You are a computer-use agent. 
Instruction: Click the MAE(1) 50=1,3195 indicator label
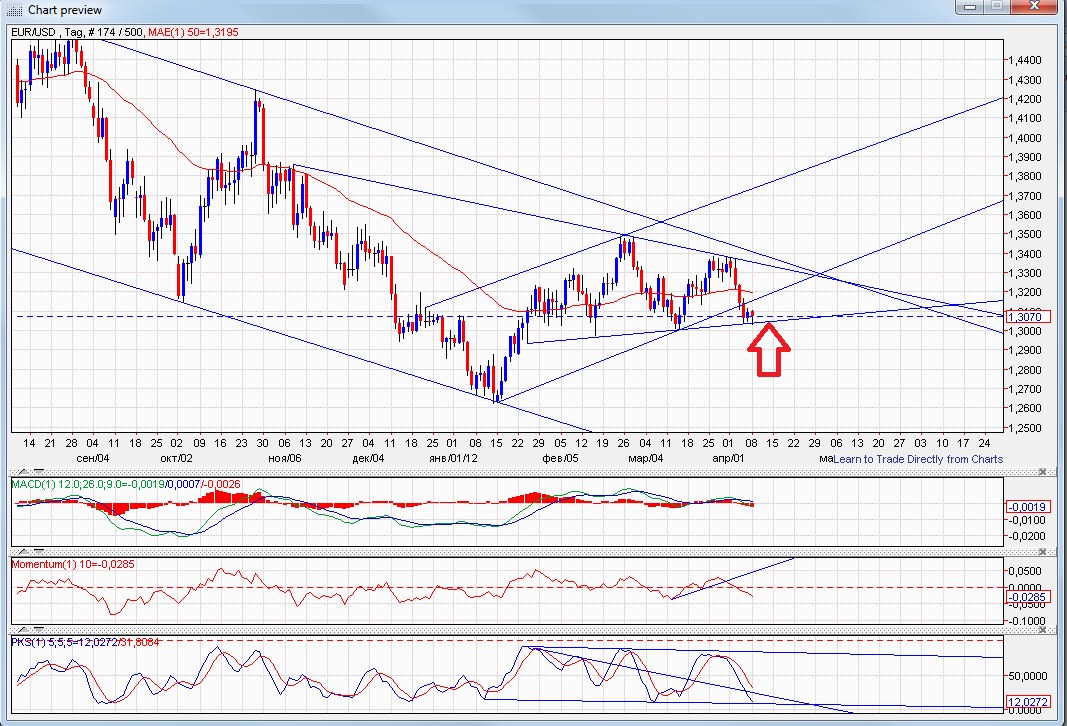pos(193,32)
